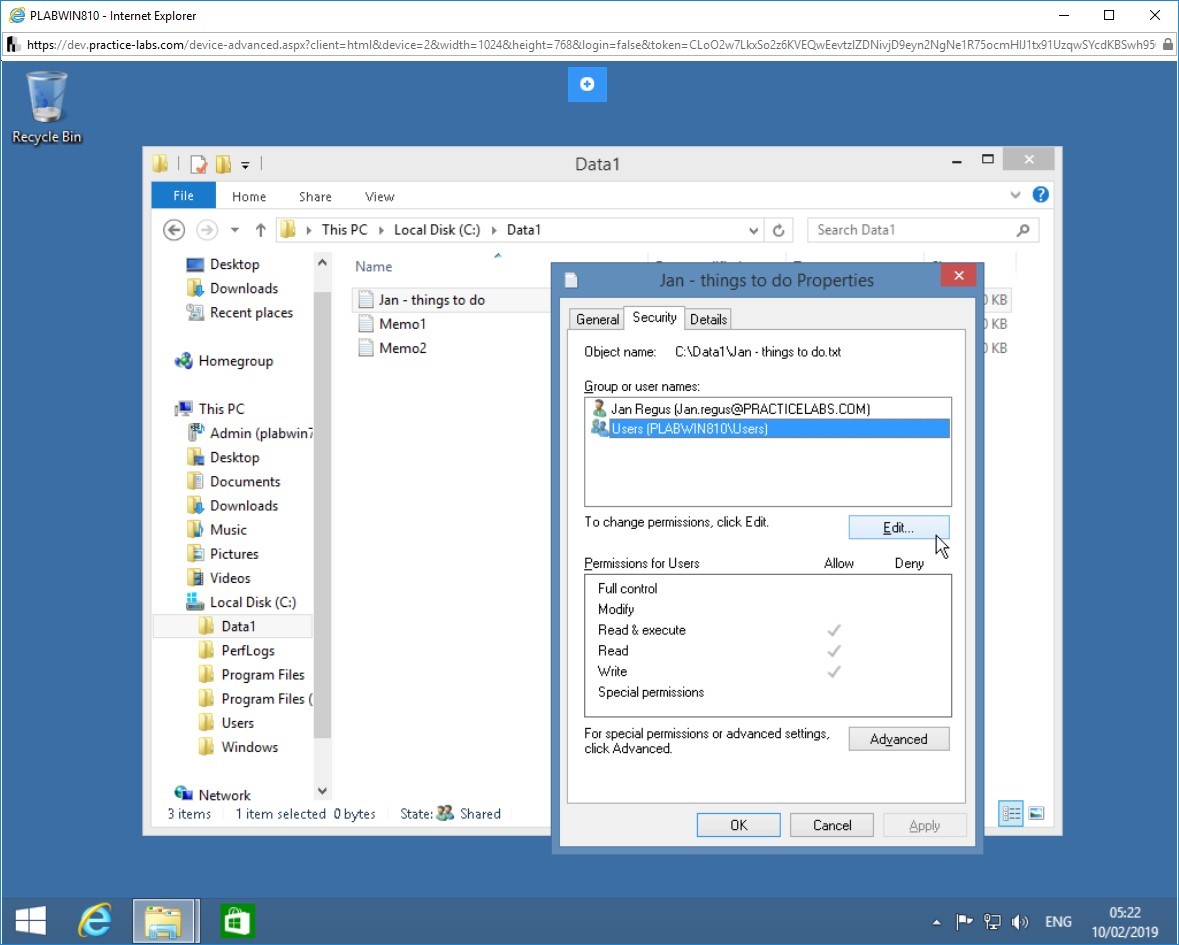The image size is (1179, 945).
Task: Open the File ribbon tab
Action: point(183,195)
